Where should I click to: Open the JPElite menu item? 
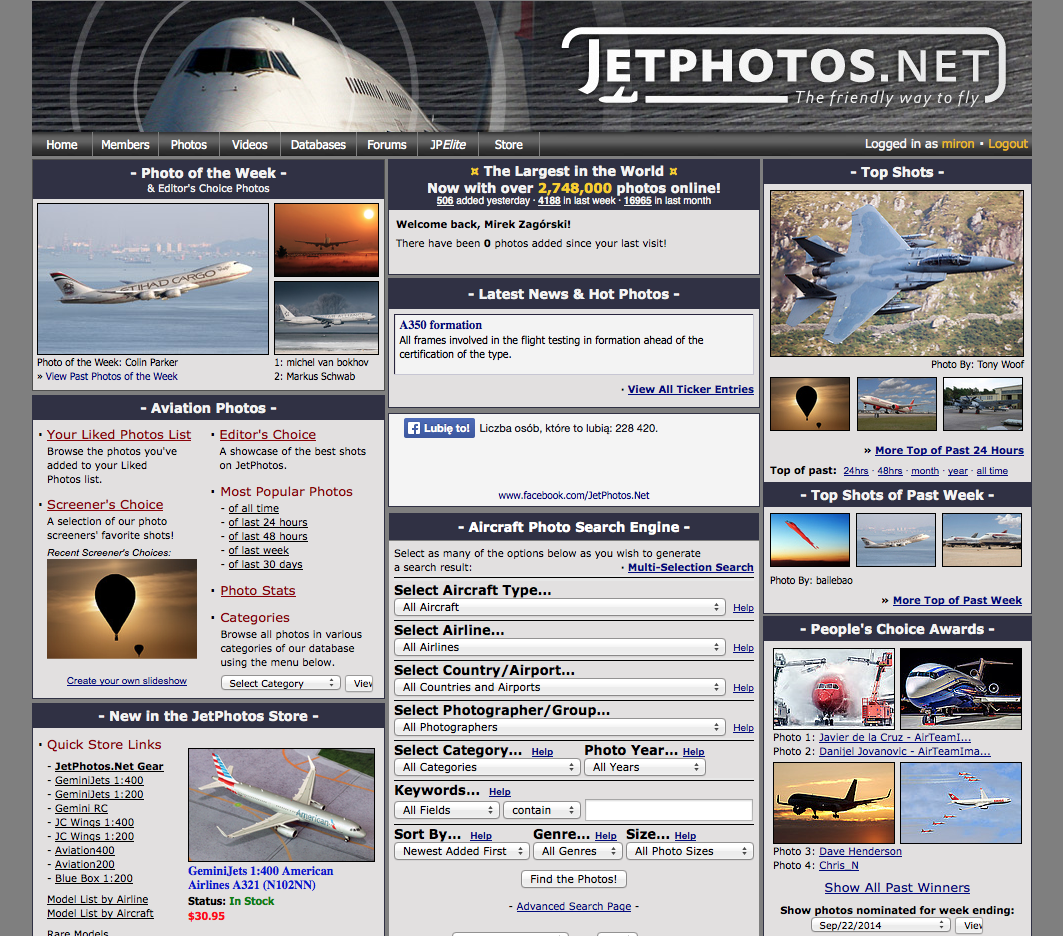(x=447, y=144)
